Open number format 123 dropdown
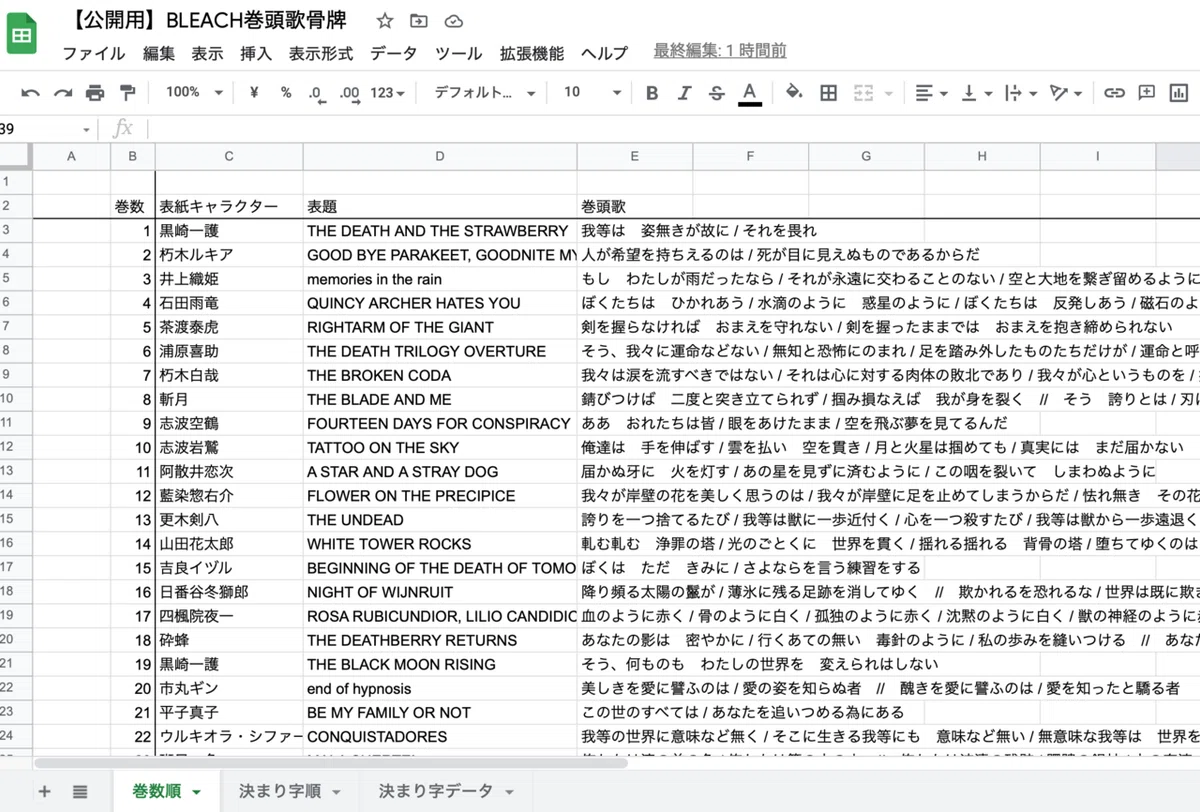 (387, 93)
